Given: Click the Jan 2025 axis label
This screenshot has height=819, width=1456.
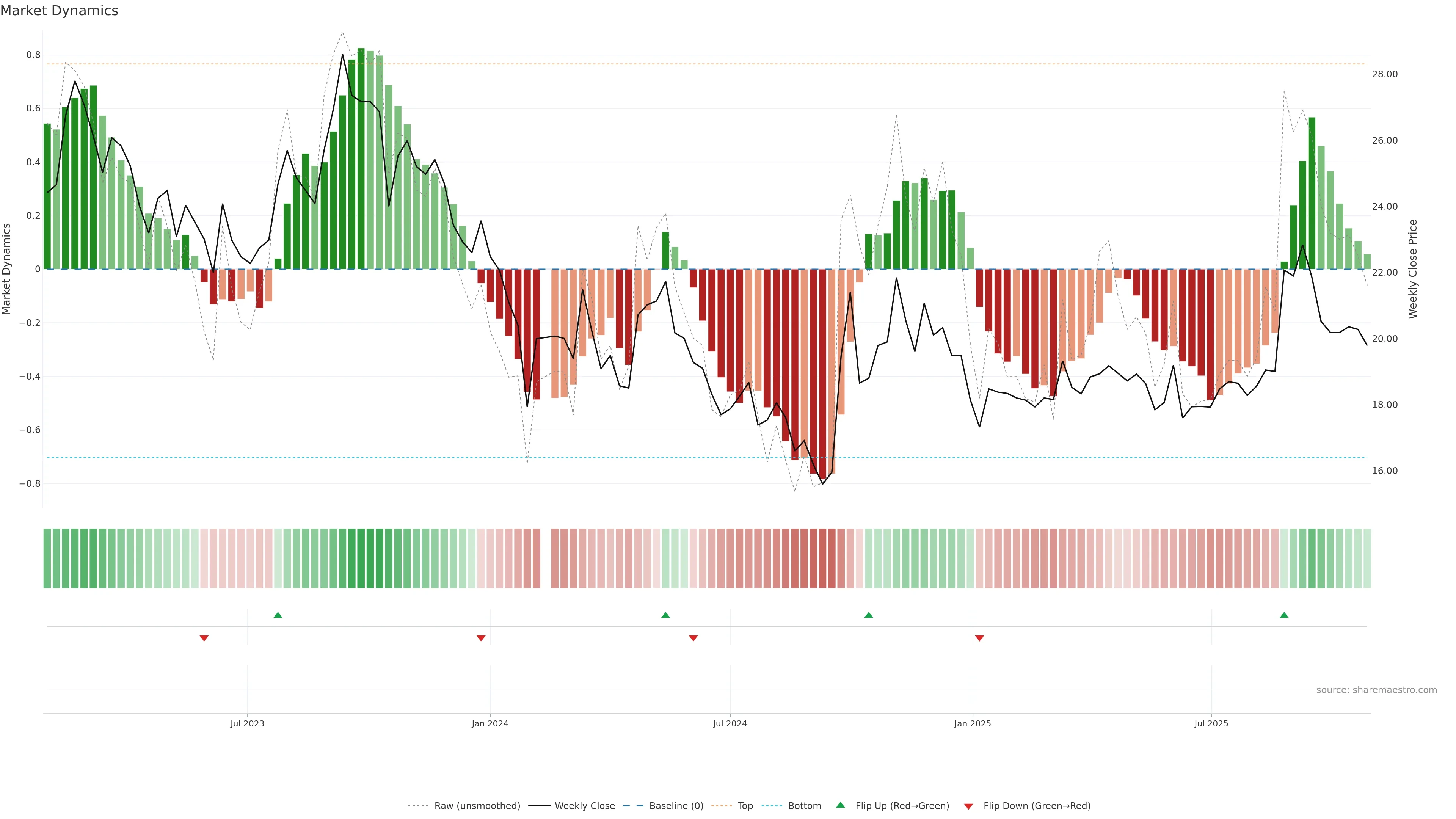Looking at the screenshot, I should pyautogui.click(x=972, y=723).
